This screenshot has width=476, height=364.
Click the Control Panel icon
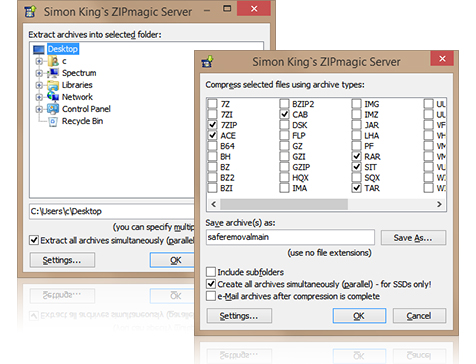tap(53, 109)
